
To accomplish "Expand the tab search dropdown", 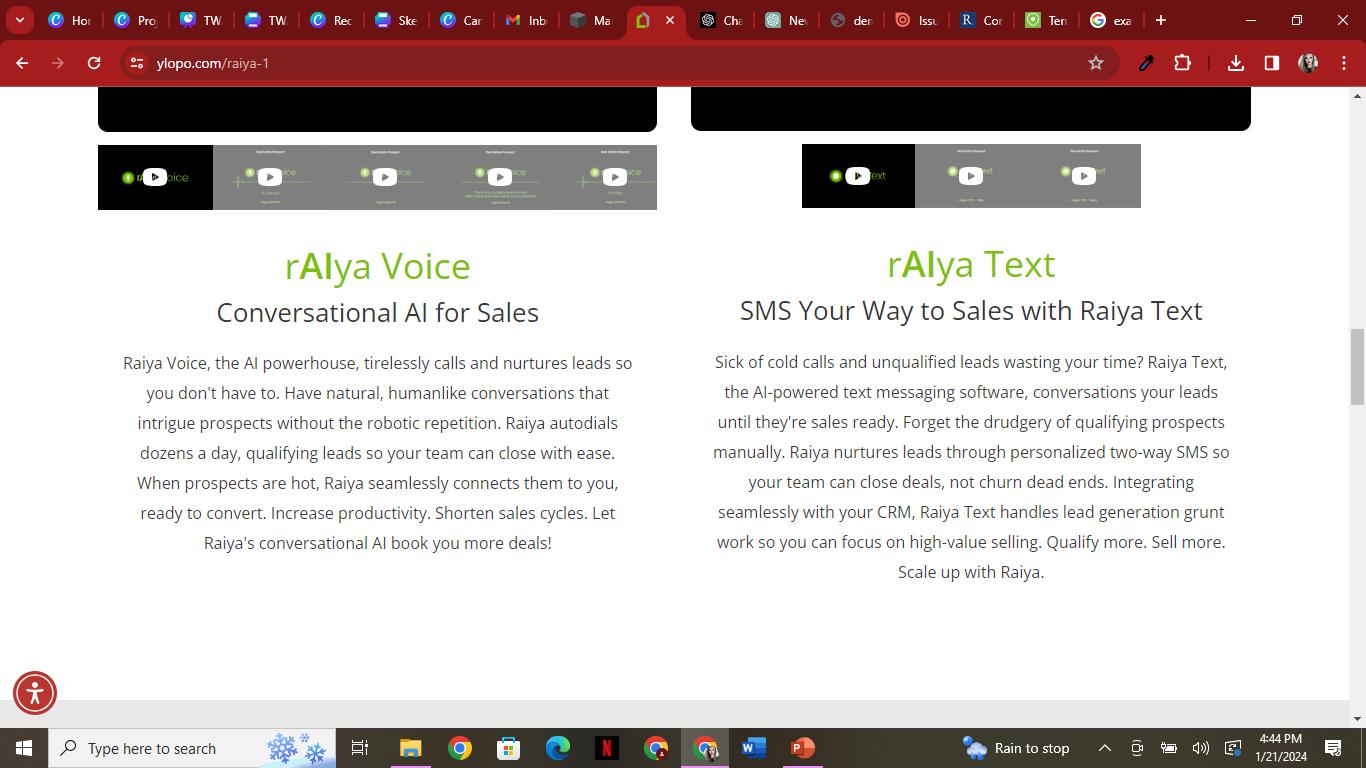I will [19, 20].
